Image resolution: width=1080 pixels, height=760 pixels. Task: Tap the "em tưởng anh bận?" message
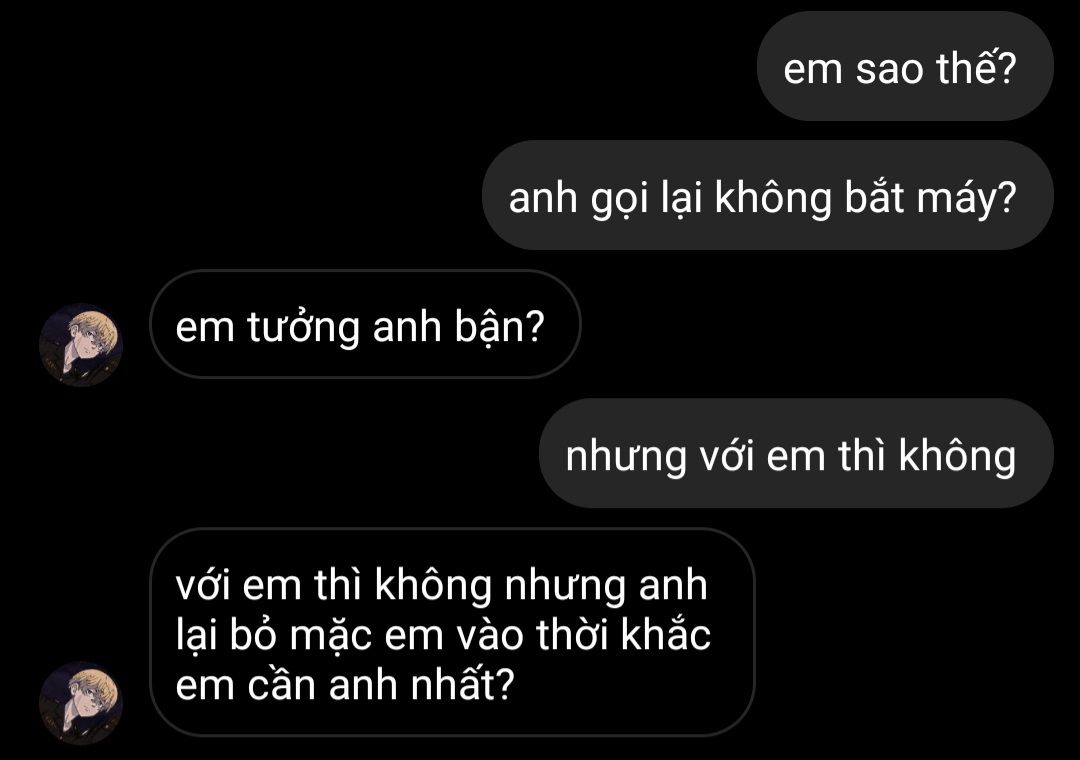pyautogui.click(x=365, y=325)
